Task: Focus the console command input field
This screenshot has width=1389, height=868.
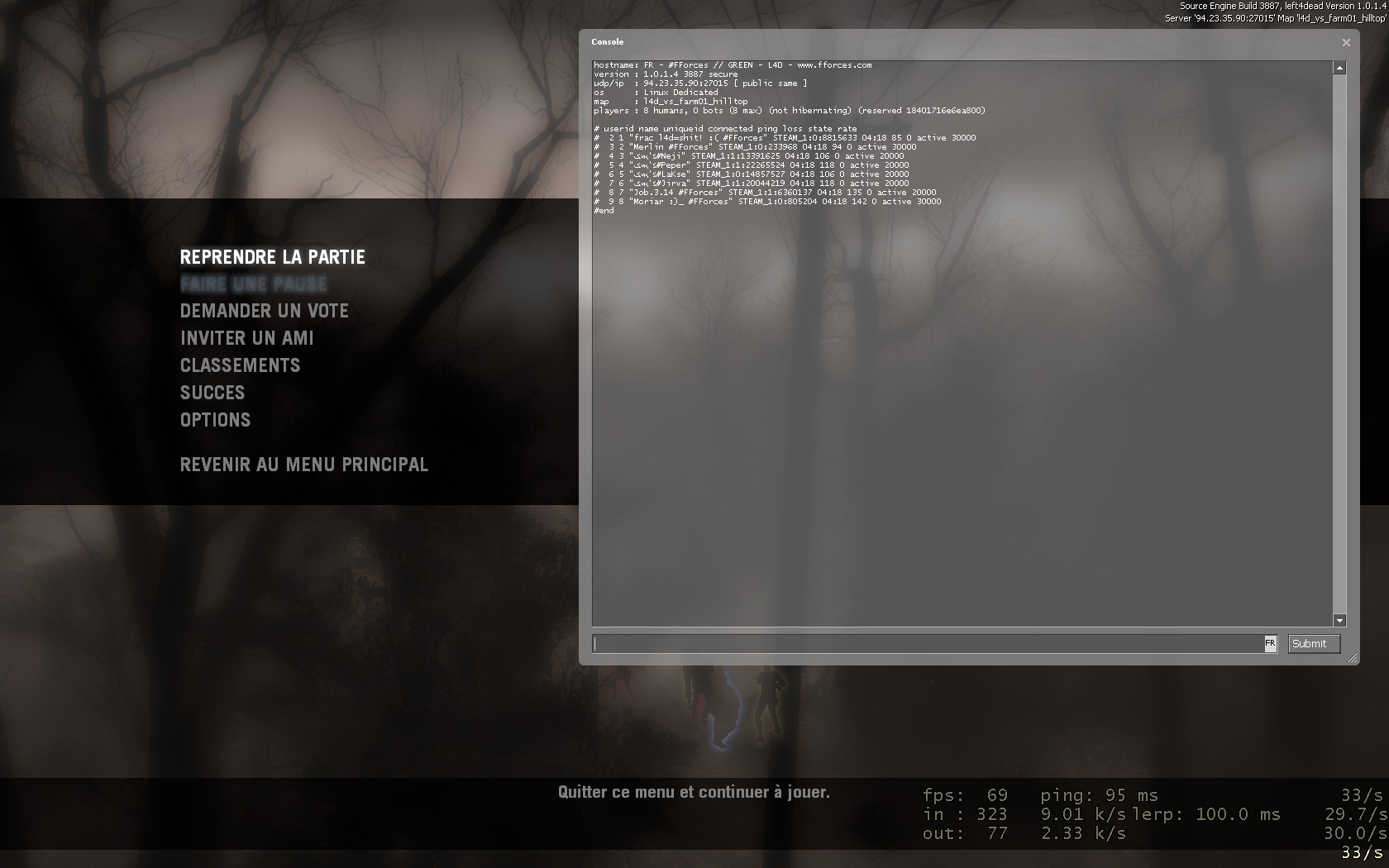Action: [x=926, y=644]
